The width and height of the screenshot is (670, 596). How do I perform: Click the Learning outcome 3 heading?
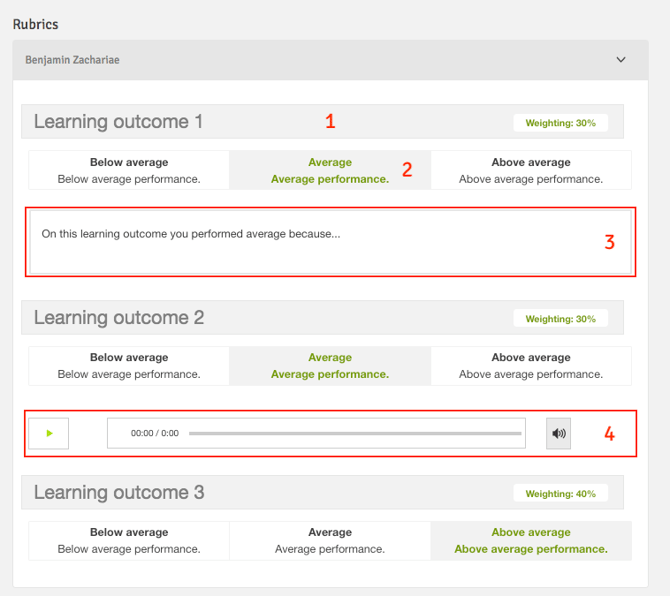point(119,492)
